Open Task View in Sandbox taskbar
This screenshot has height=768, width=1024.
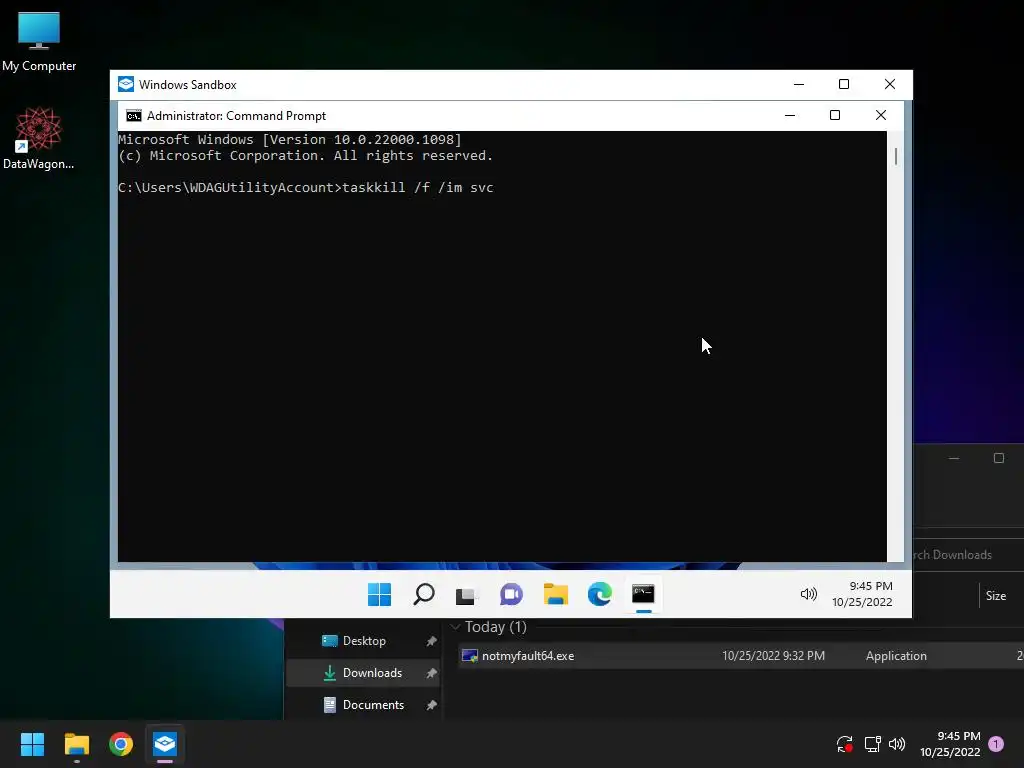466,594
